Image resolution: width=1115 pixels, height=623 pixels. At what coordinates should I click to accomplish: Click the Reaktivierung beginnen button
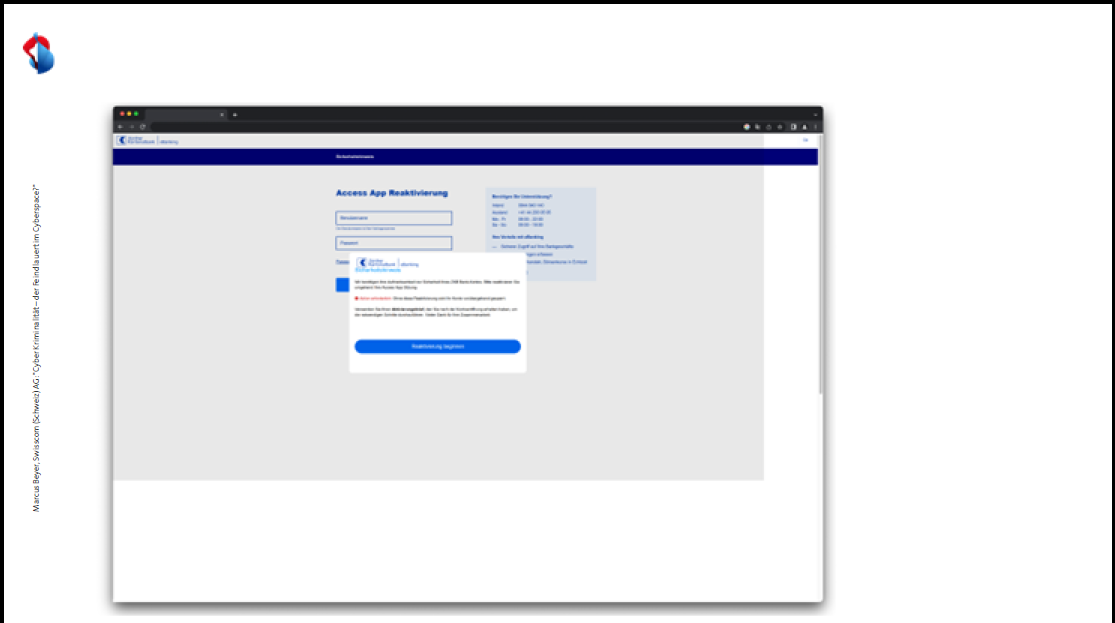pyautogui.click(x=437, y=347)
